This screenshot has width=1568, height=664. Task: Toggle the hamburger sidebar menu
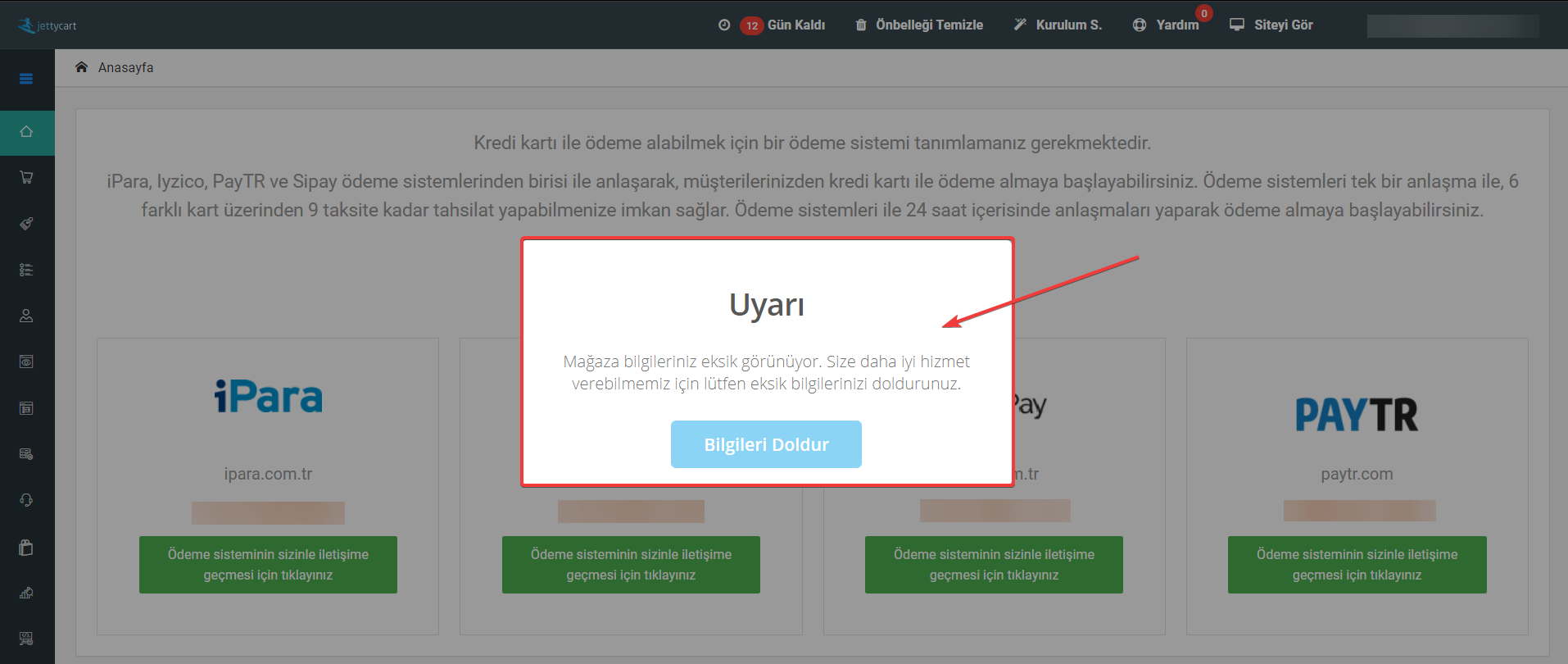pyautogui.click(x=26, y=79)
